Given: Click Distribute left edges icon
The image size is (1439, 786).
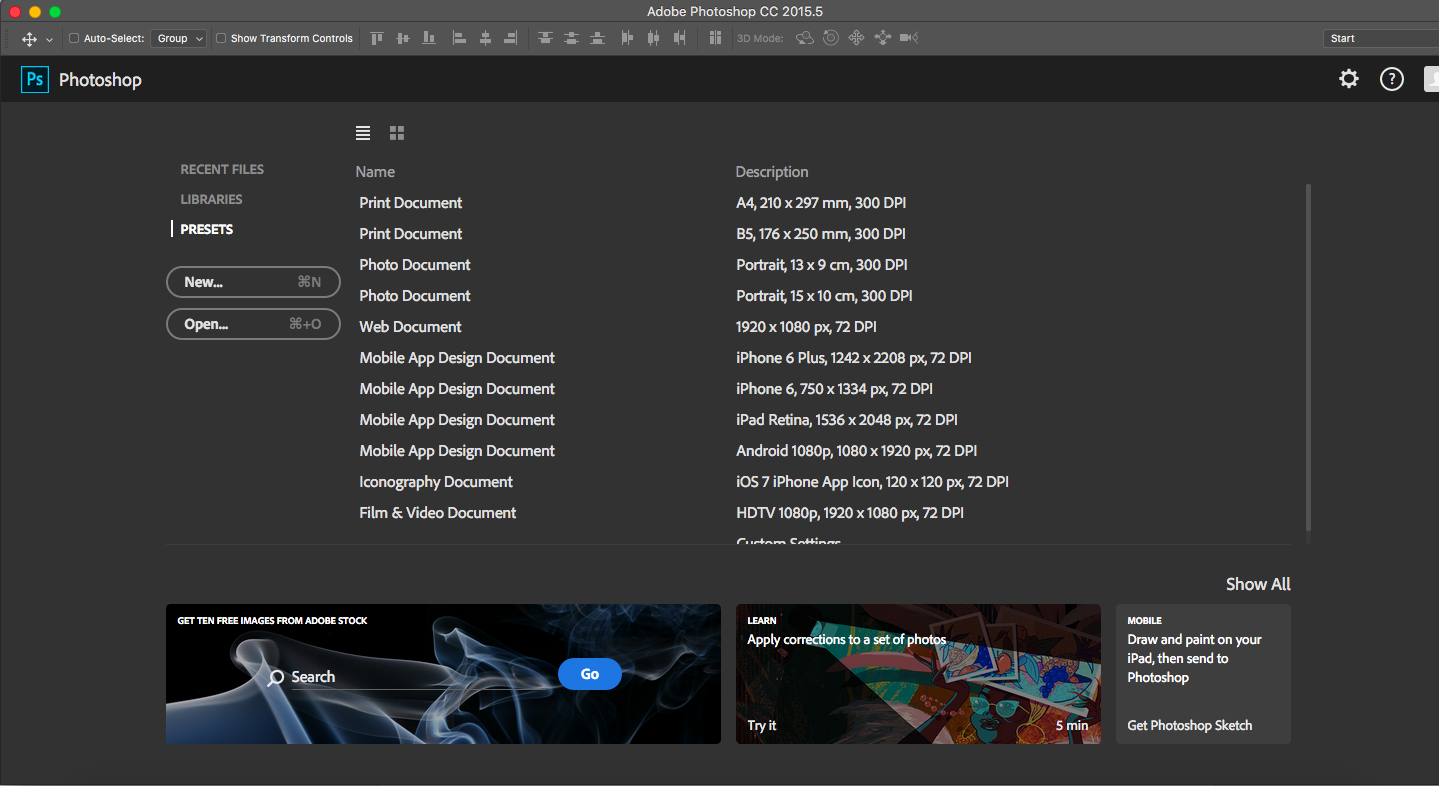Looking at the screenshot, I should [x=628, y=38].
